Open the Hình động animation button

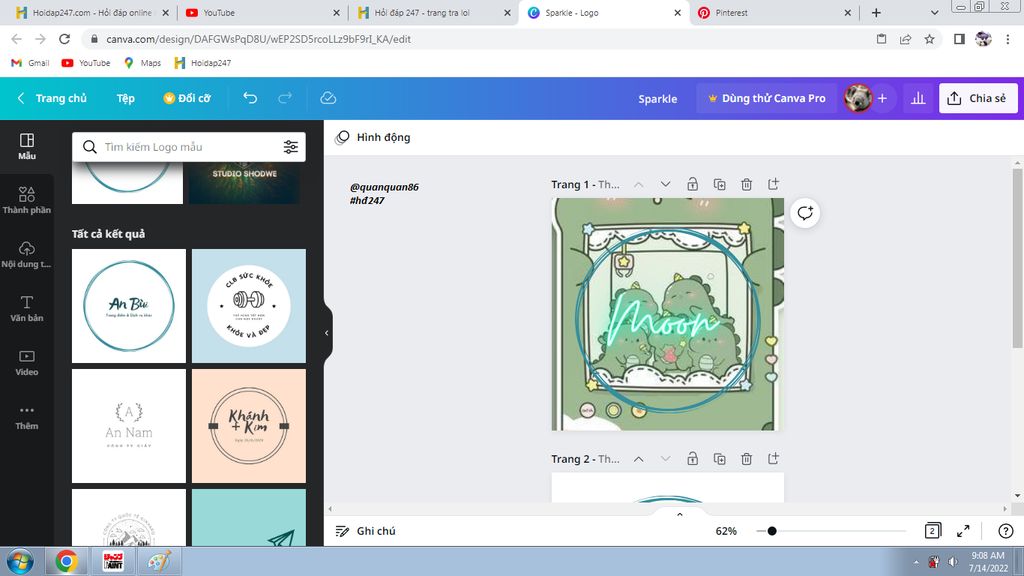(x=373, y=137)
